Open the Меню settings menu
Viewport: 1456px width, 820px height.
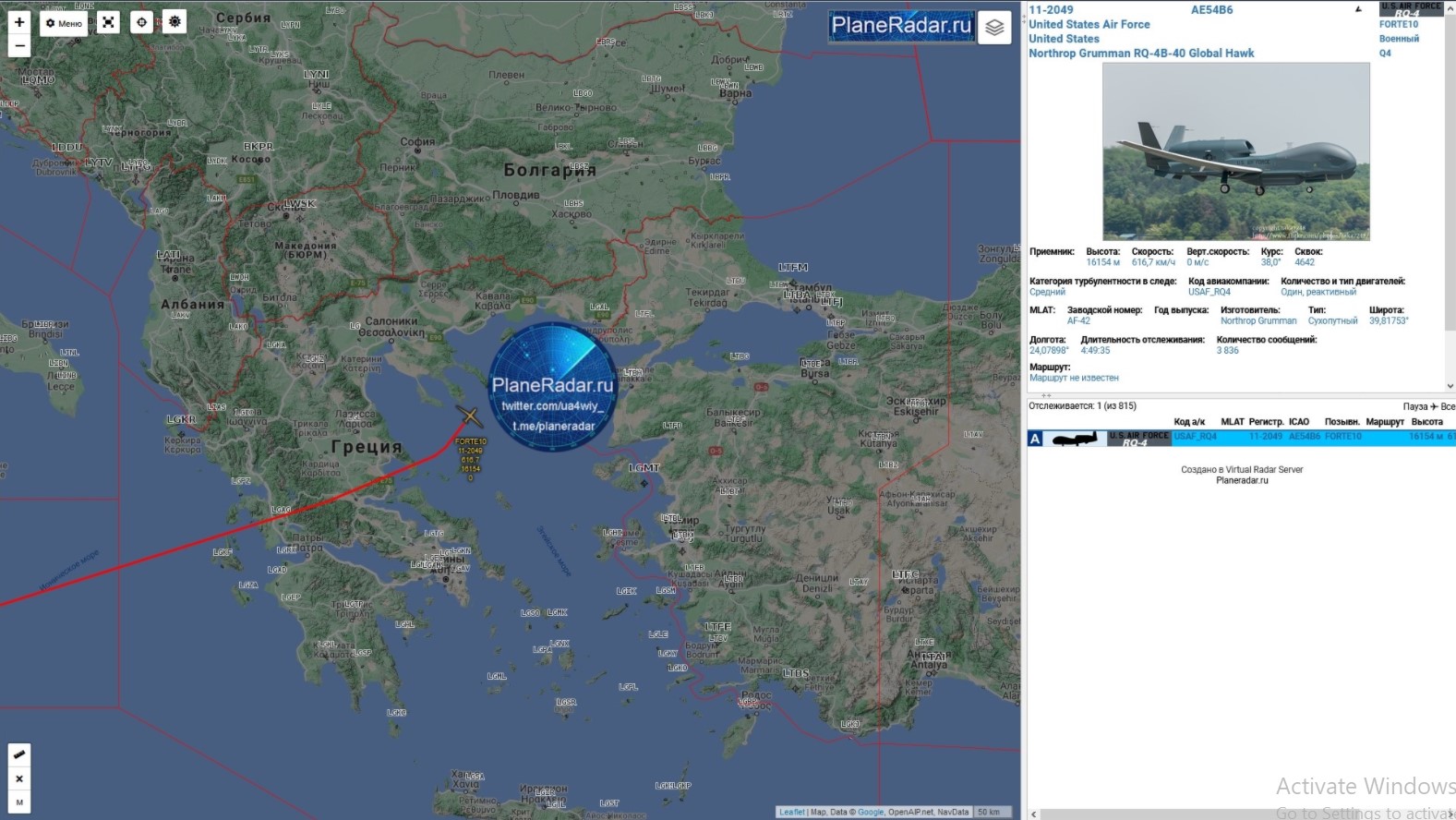click(64, 23)
